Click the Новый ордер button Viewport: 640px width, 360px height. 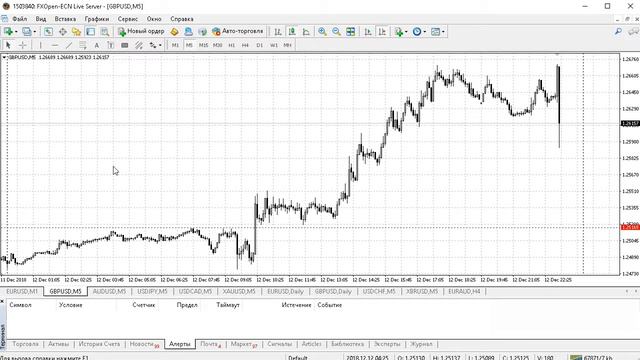pos(141,31)
